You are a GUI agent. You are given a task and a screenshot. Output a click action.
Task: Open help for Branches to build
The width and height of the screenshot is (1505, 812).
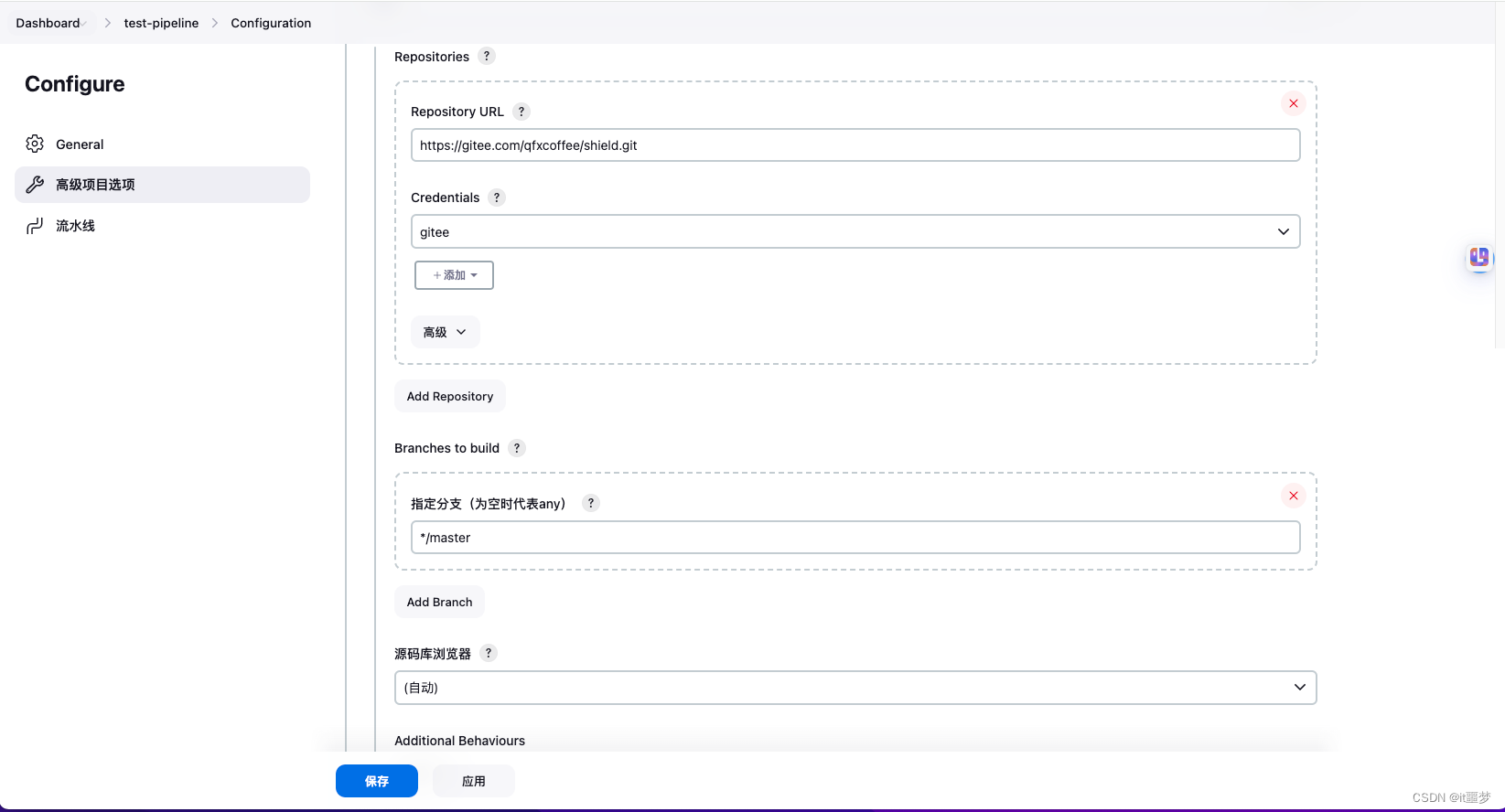(x=517, y=448)
